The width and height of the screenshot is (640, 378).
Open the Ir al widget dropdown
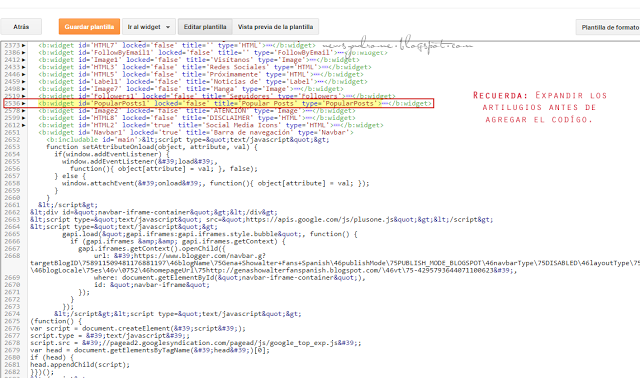(x=149, y=27)
